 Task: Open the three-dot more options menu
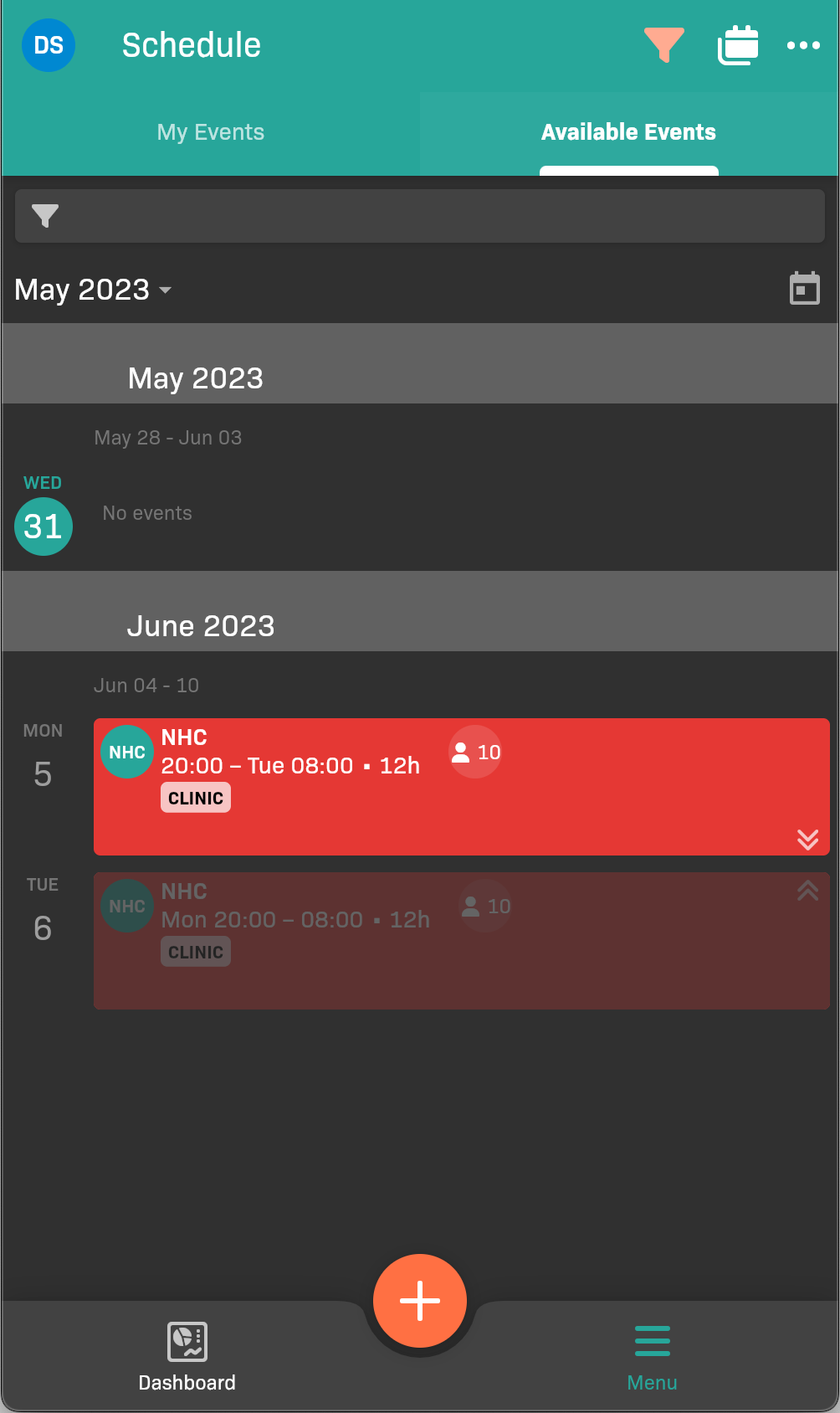pyautogui.click(x=803, y=45)
